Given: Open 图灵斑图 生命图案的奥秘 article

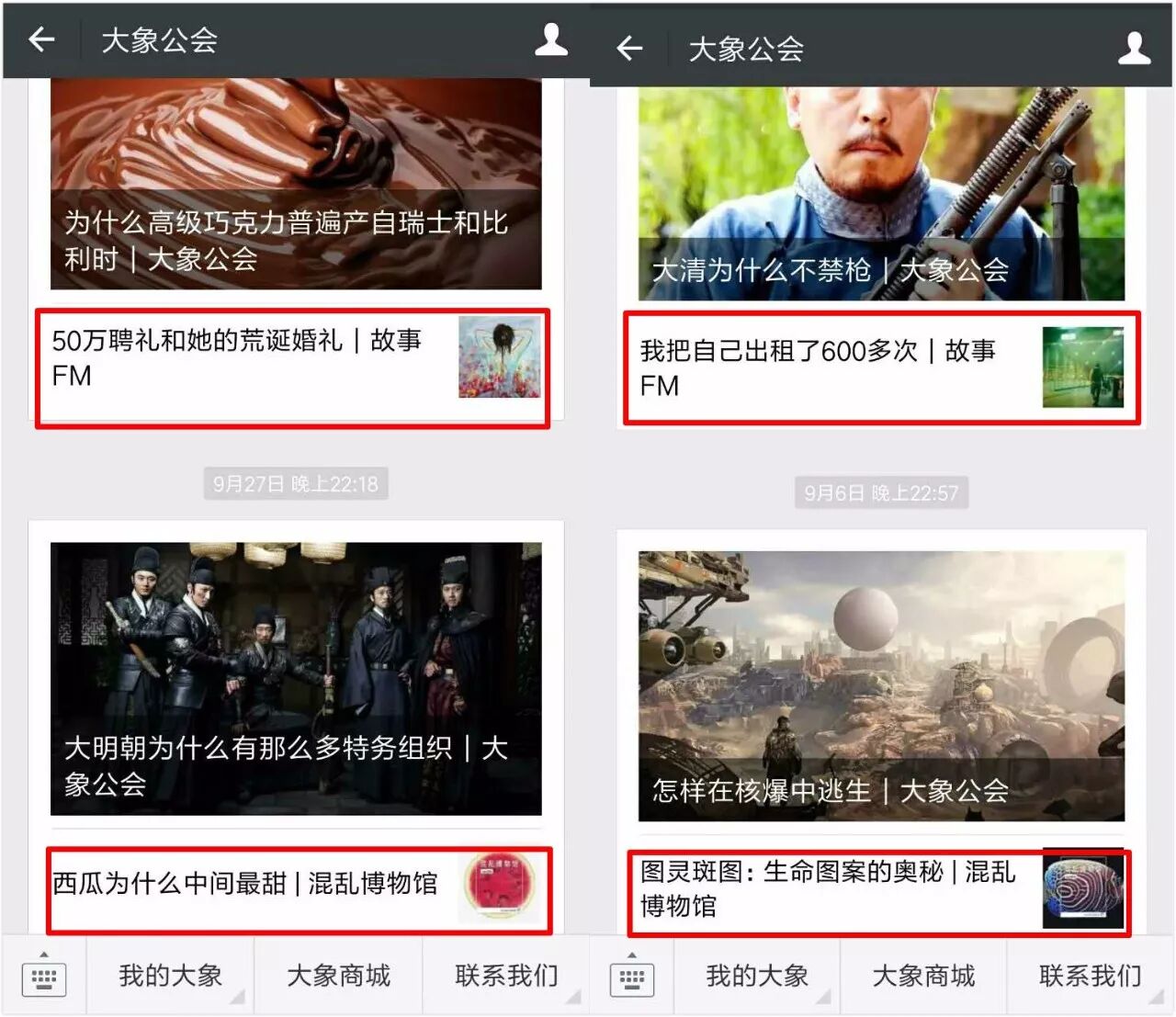Looking at the screenshot, I should click(878, 891).
